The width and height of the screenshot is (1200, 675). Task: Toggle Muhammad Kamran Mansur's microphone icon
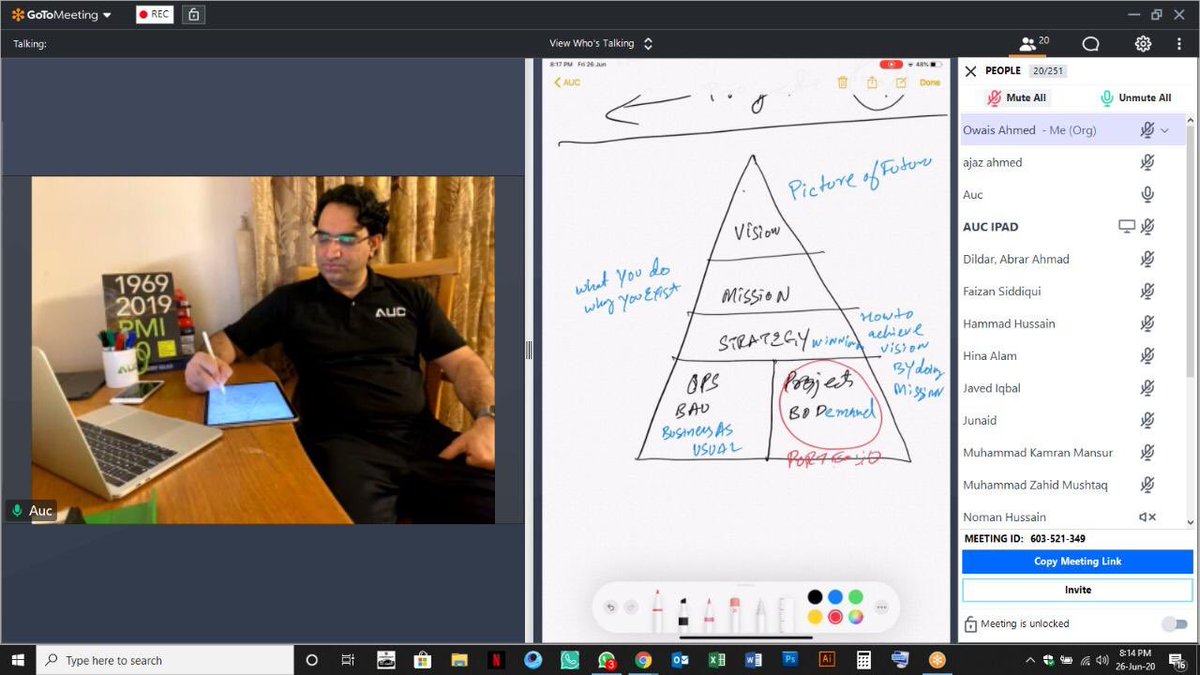point(1148,452)
